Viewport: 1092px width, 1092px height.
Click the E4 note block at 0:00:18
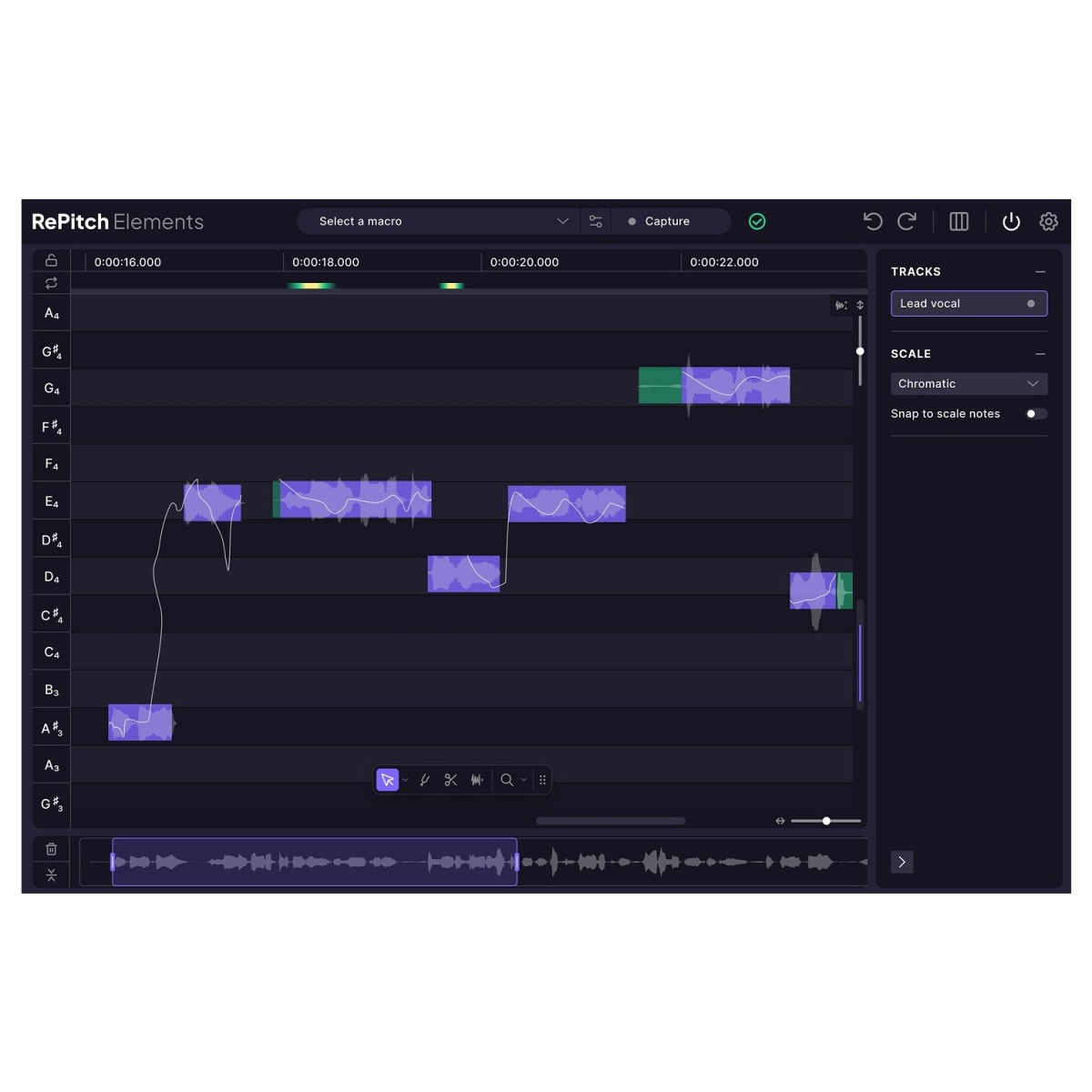coord(355,500)
